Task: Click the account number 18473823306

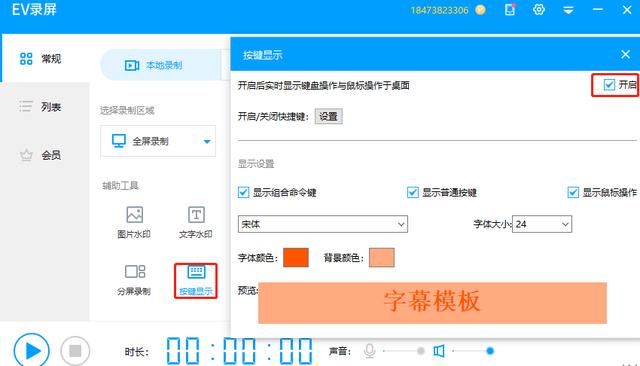Action: tap(439, 10)
